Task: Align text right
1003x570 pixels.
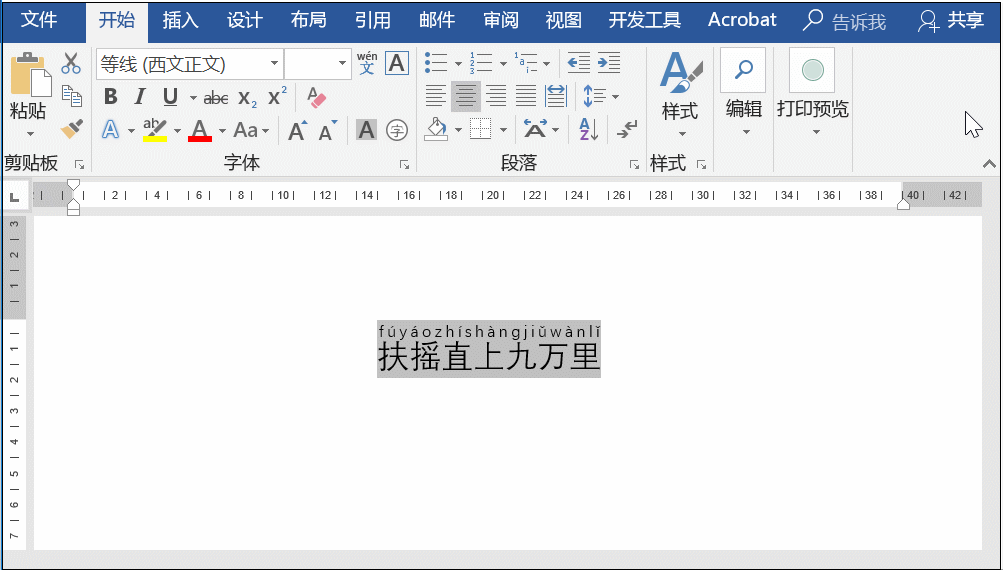Action: pos(496,97)
